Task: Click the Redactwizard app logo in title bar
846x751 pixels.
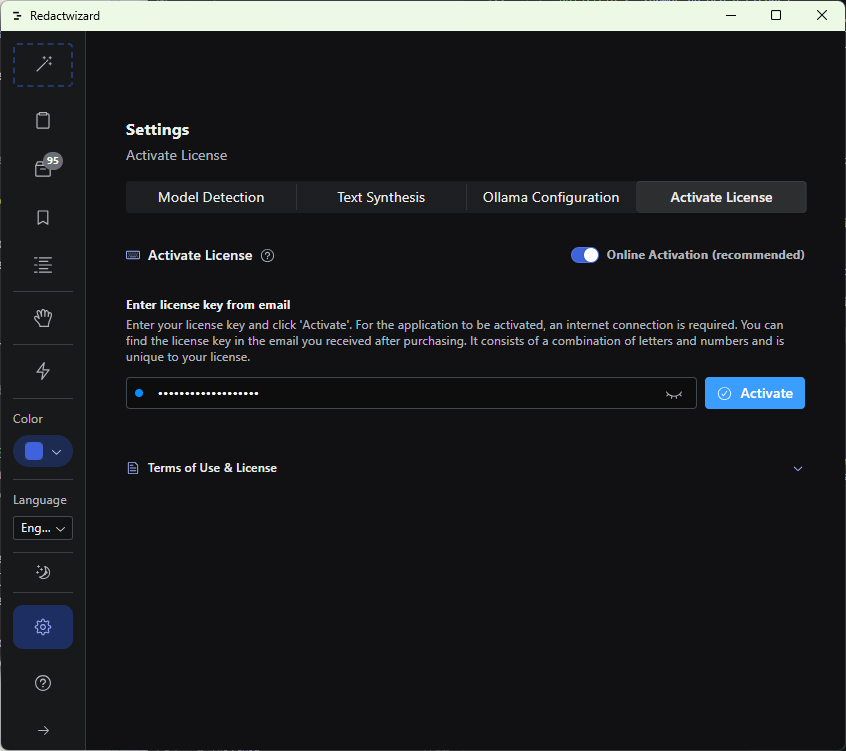Action: [17, 16]
